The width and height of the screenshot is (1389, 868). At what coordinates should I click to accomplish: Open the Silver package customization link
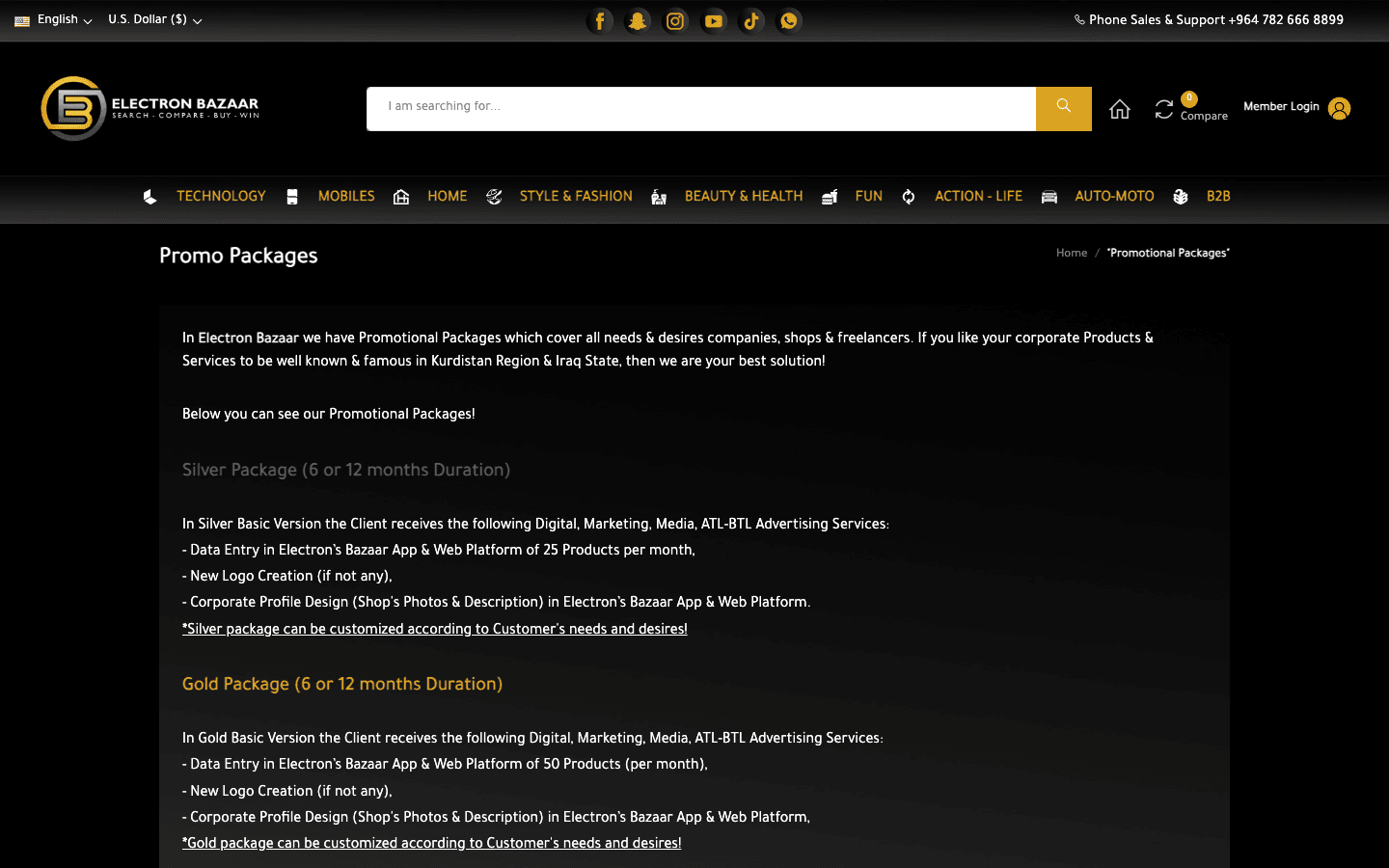435,629
